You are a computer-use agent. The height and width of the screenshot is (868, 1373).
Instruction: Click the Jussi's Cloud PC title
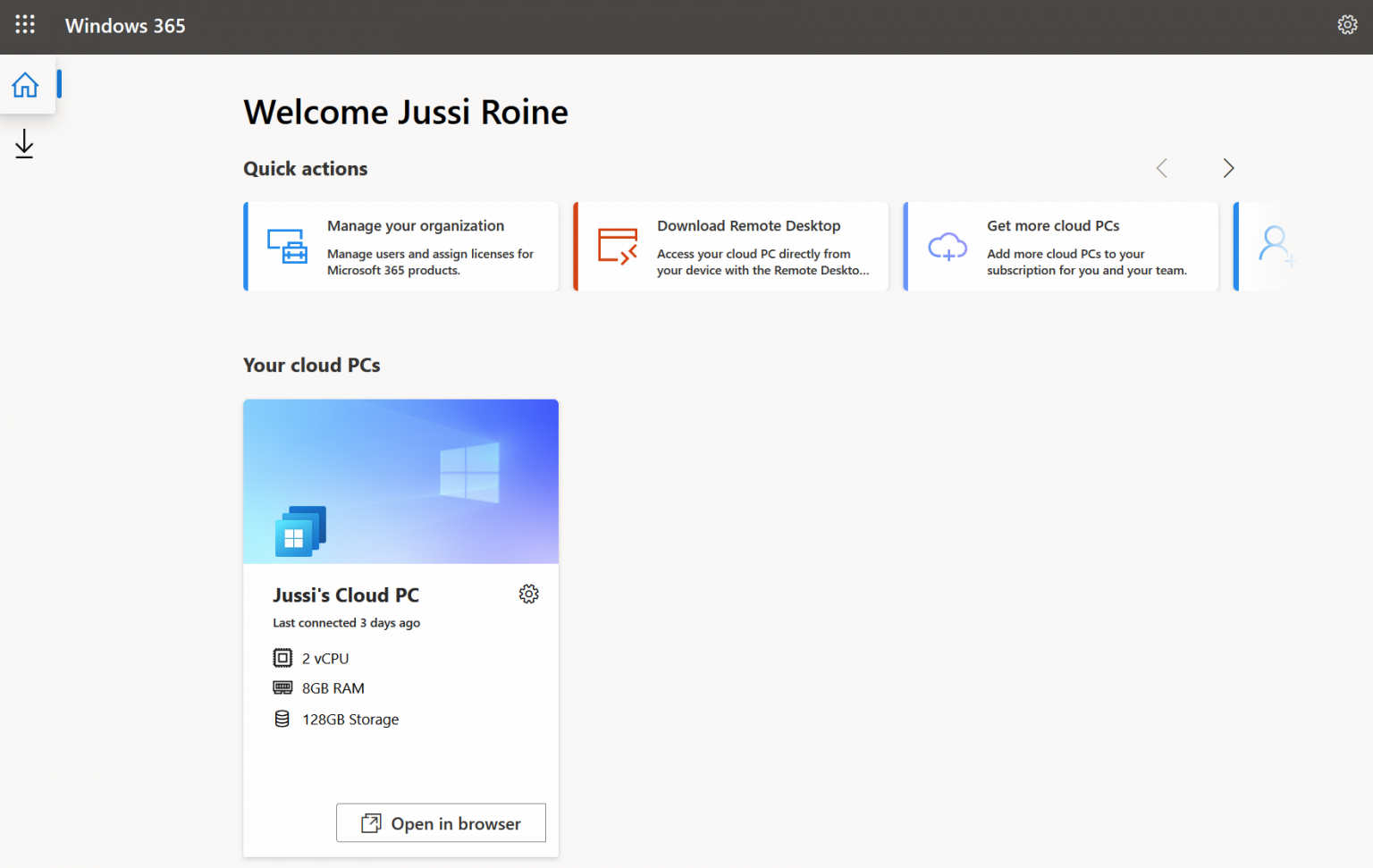tap(346, 595)
